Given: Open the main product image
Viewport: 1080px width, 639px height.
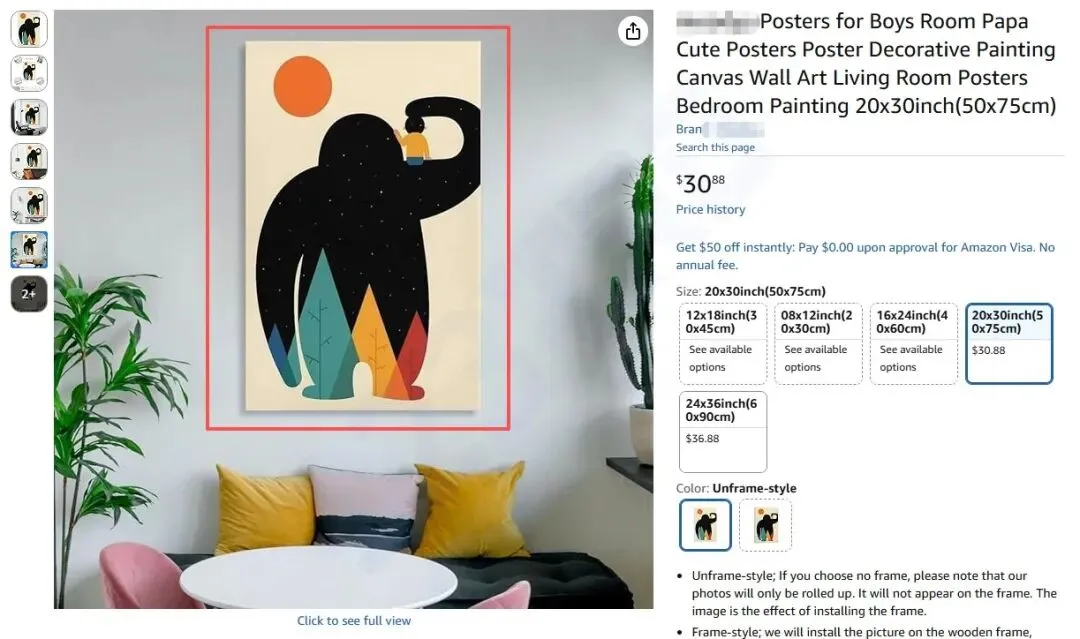Looking at the screenshot, I should [354, 309].
